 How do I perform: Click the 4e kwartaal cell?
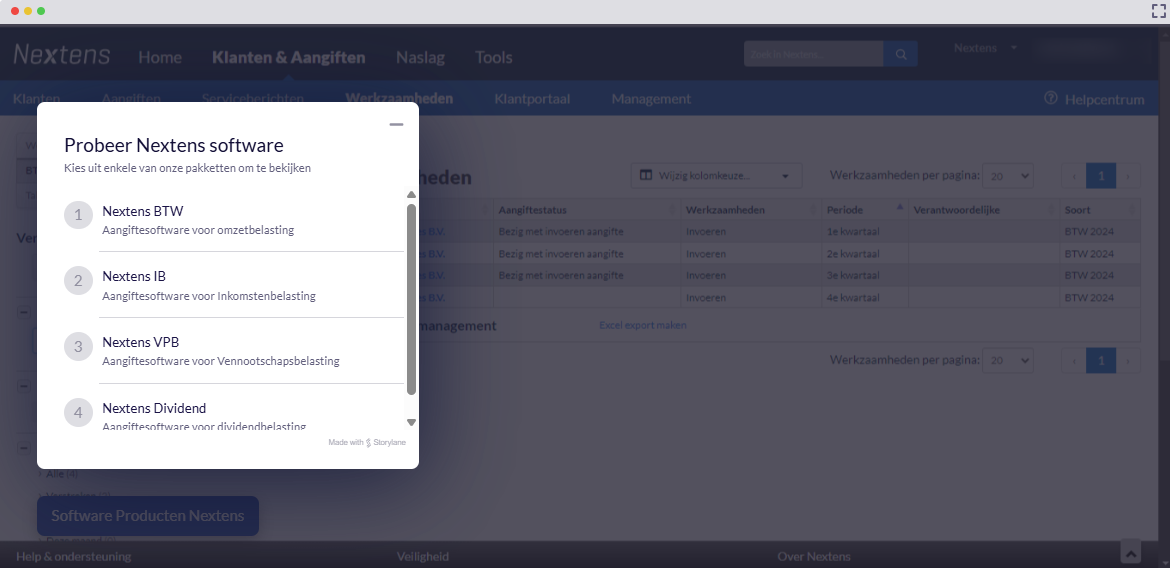pos(865,298)
